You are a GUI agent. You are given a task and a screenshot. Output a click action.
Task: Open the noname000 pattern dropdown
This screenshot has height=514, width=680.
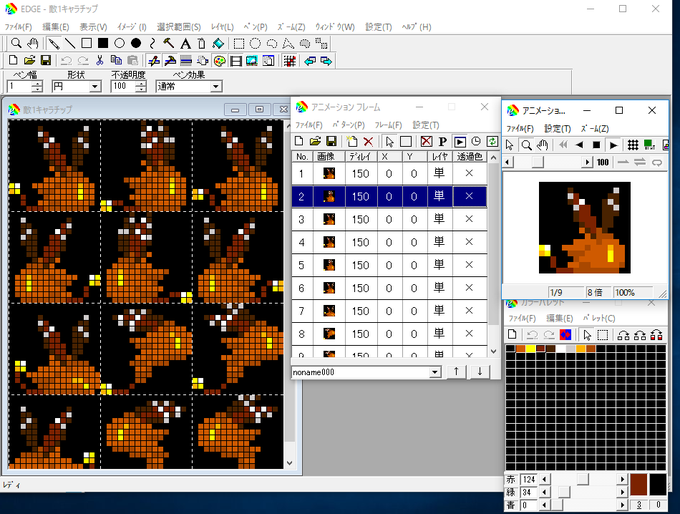coord(435,372)
